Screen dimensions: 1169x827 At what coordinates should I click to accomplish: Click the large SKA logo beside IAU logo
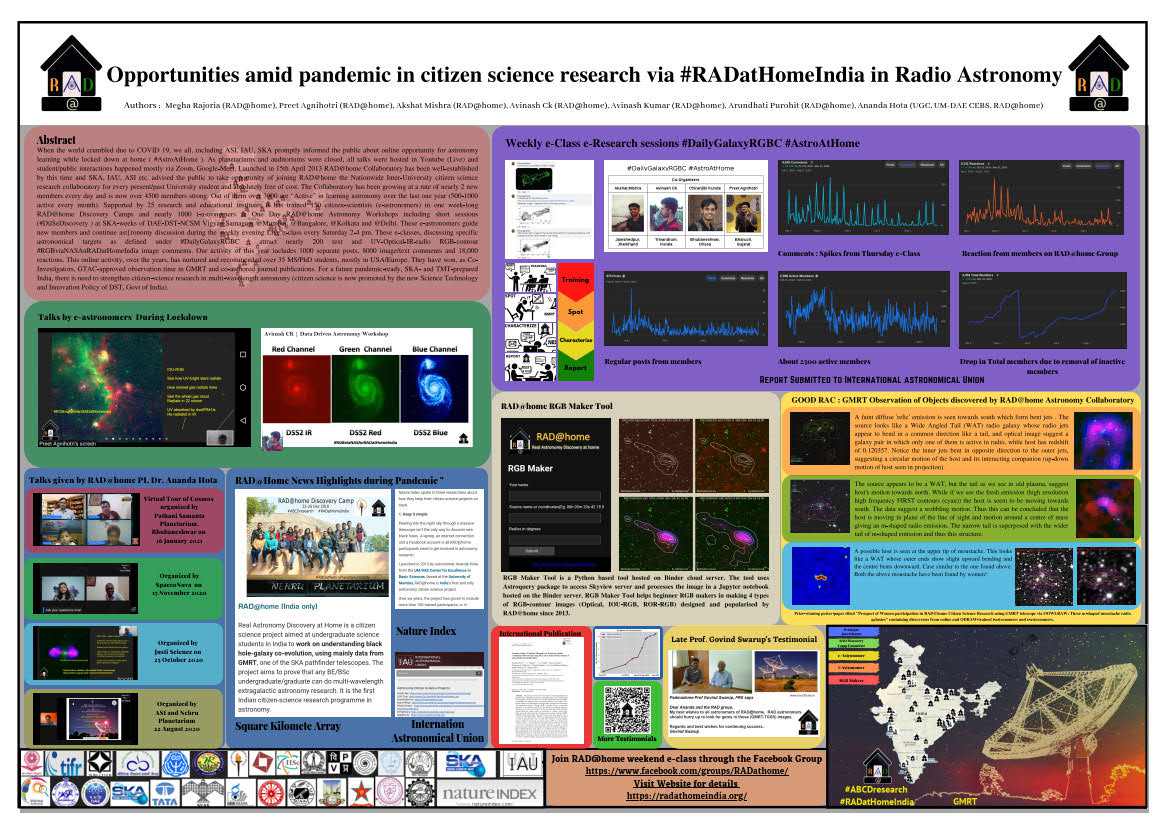click(465, 763)
